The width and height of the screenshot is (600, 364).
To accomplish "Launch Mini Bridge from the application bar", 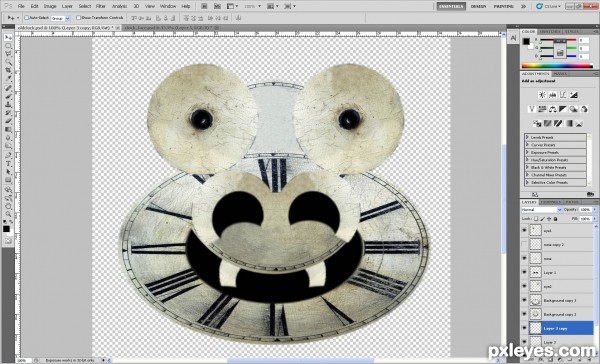I will [x=217, y=6].
